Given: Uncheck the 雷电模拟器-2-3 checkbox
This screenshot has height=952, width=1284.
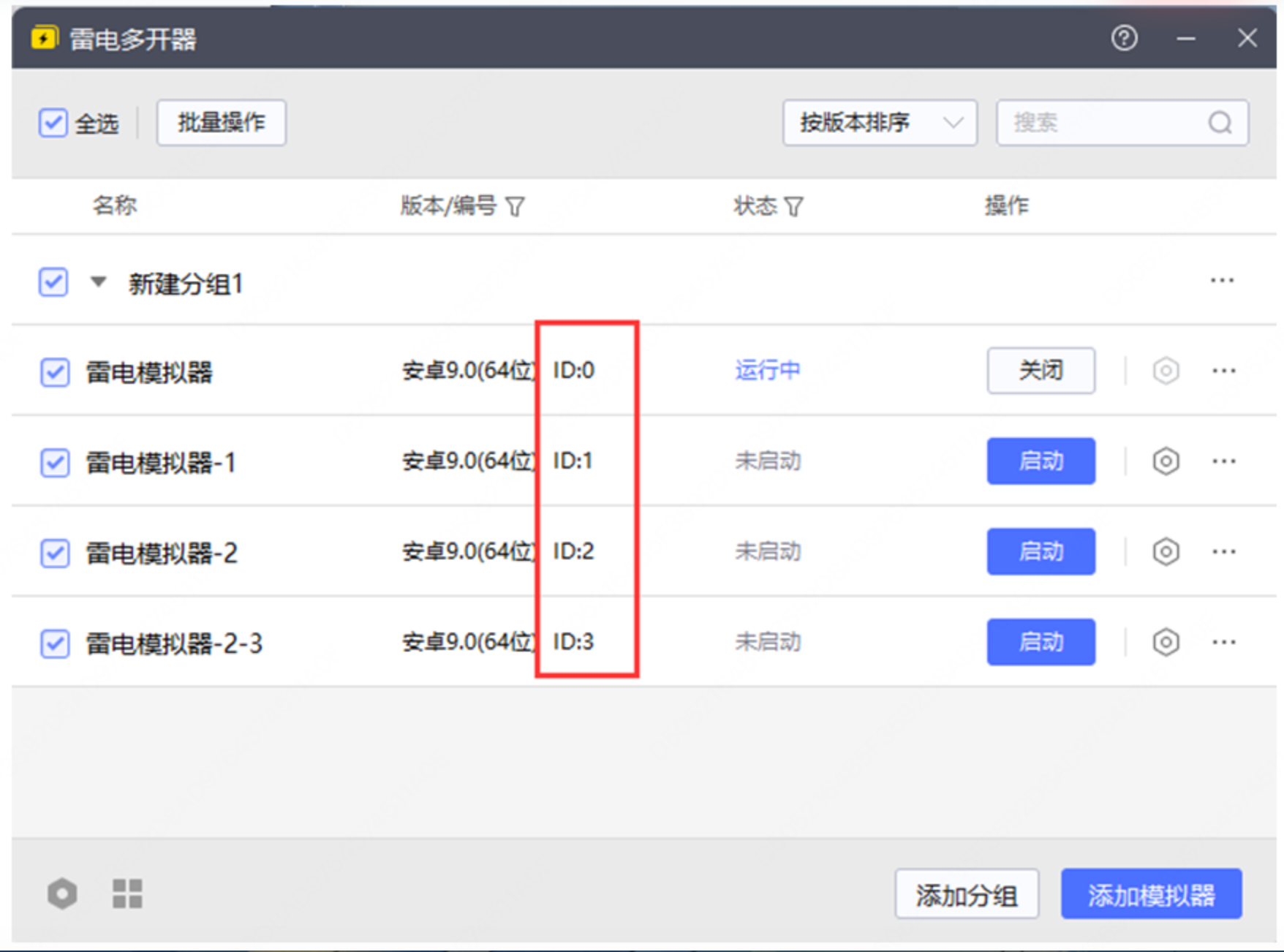Looking at the screenshot, I should [55, 643].
